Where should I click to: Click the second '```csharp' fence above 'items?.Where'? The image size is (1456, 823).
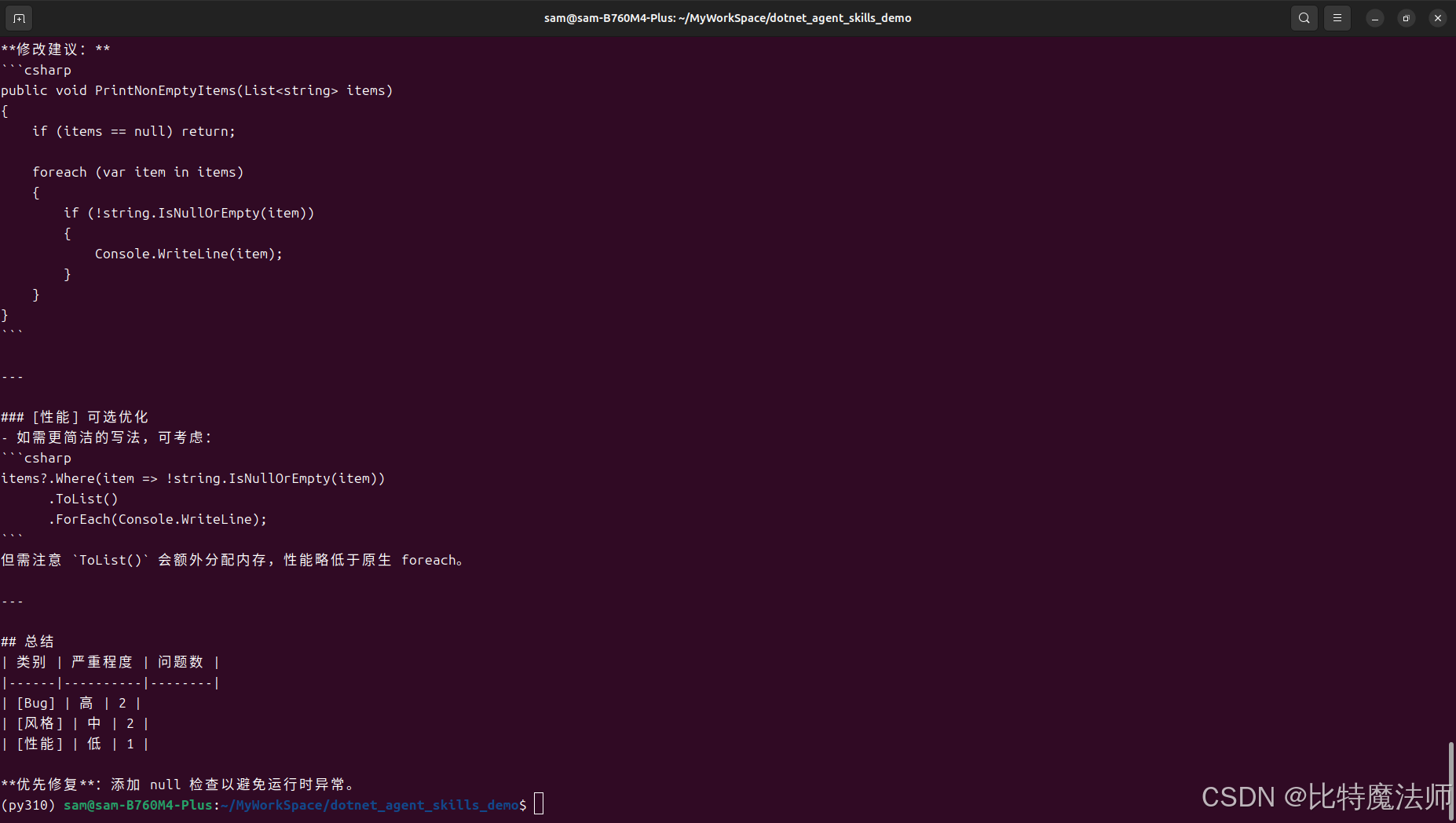pos(36,458)
